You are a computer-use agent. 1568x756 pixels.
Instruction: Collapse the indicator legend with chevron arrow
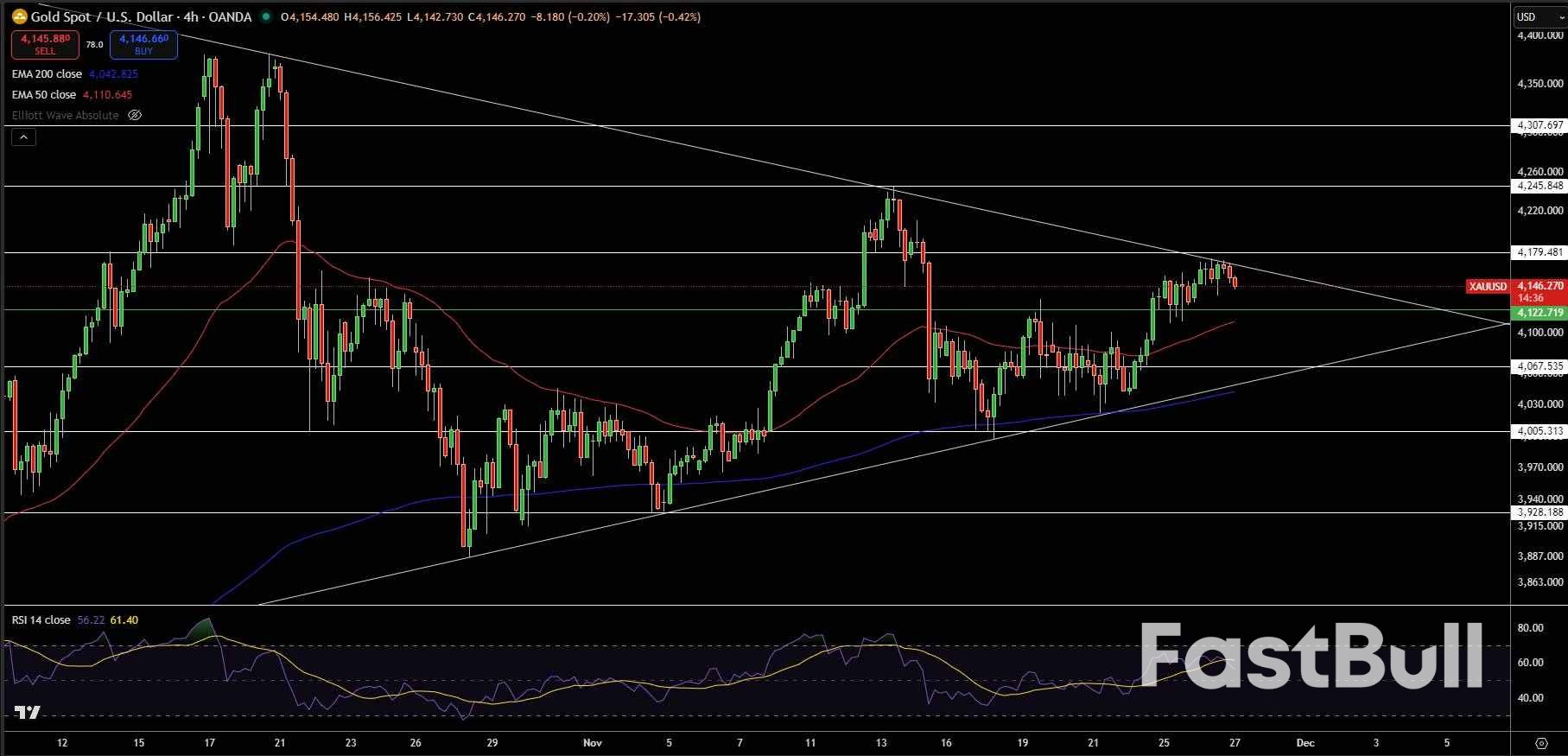coord(23,137)
